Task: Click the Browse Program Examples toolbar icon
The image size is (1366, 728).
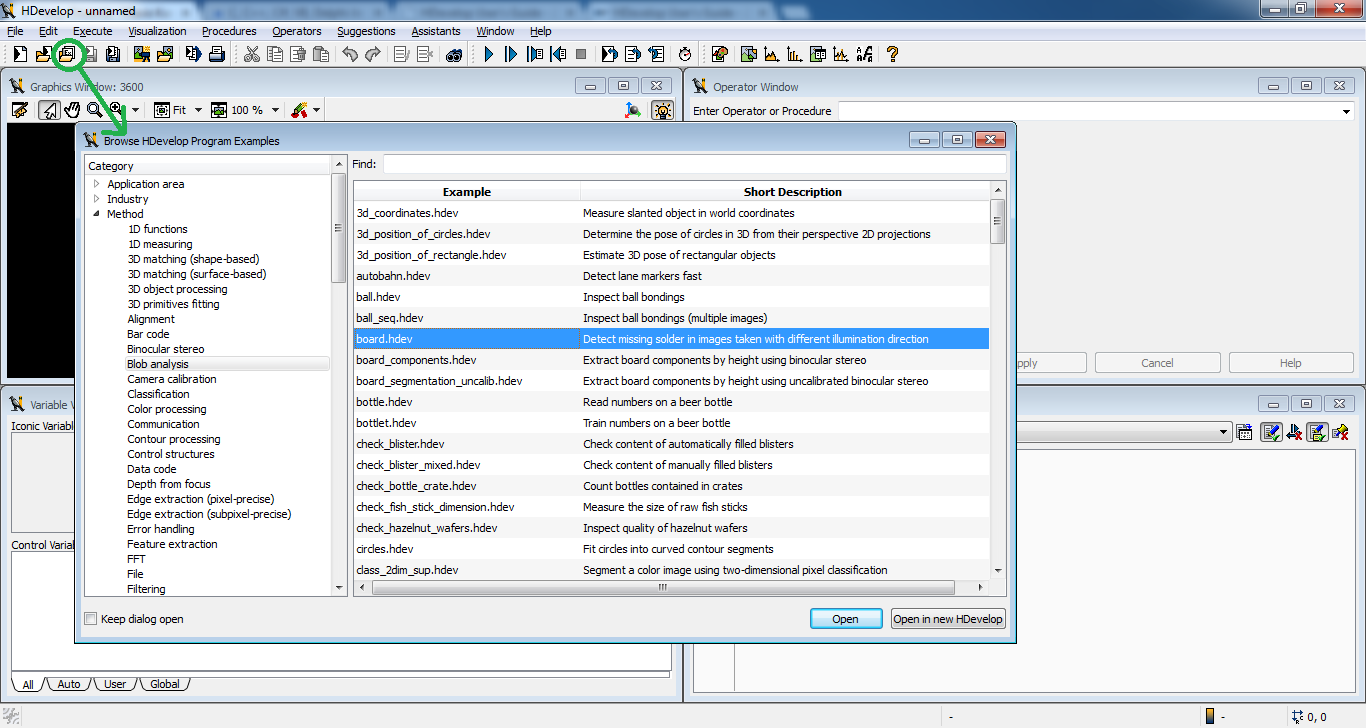Action: (67, 54)
